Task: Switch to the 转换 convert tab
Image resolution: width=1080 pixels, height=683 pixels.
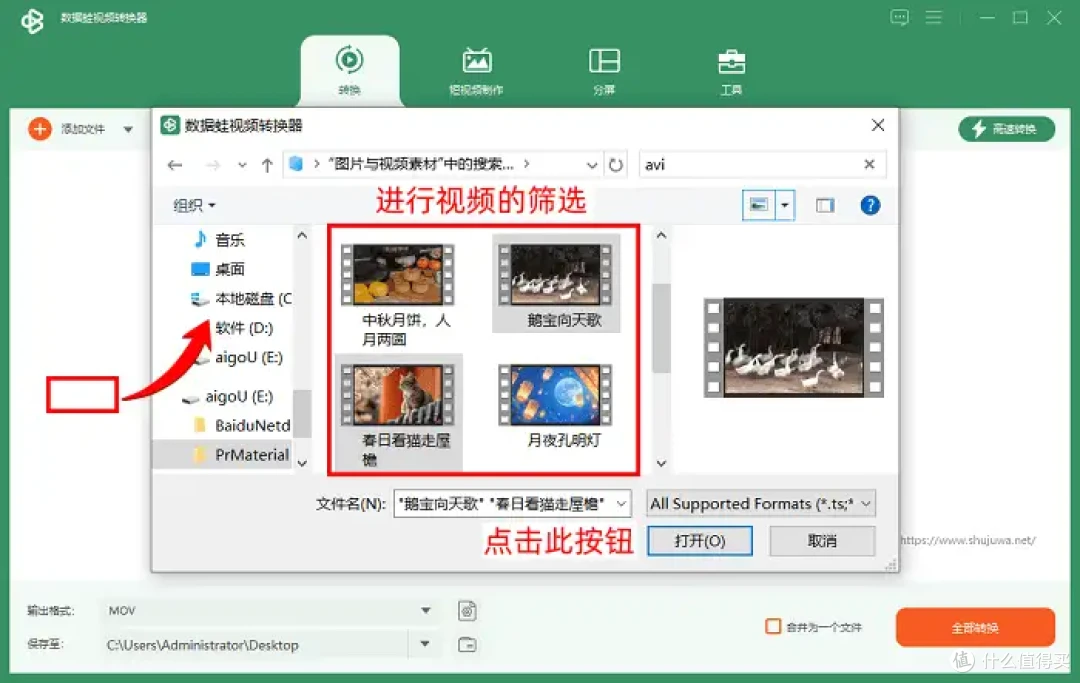Action: [x=349, y=71]
